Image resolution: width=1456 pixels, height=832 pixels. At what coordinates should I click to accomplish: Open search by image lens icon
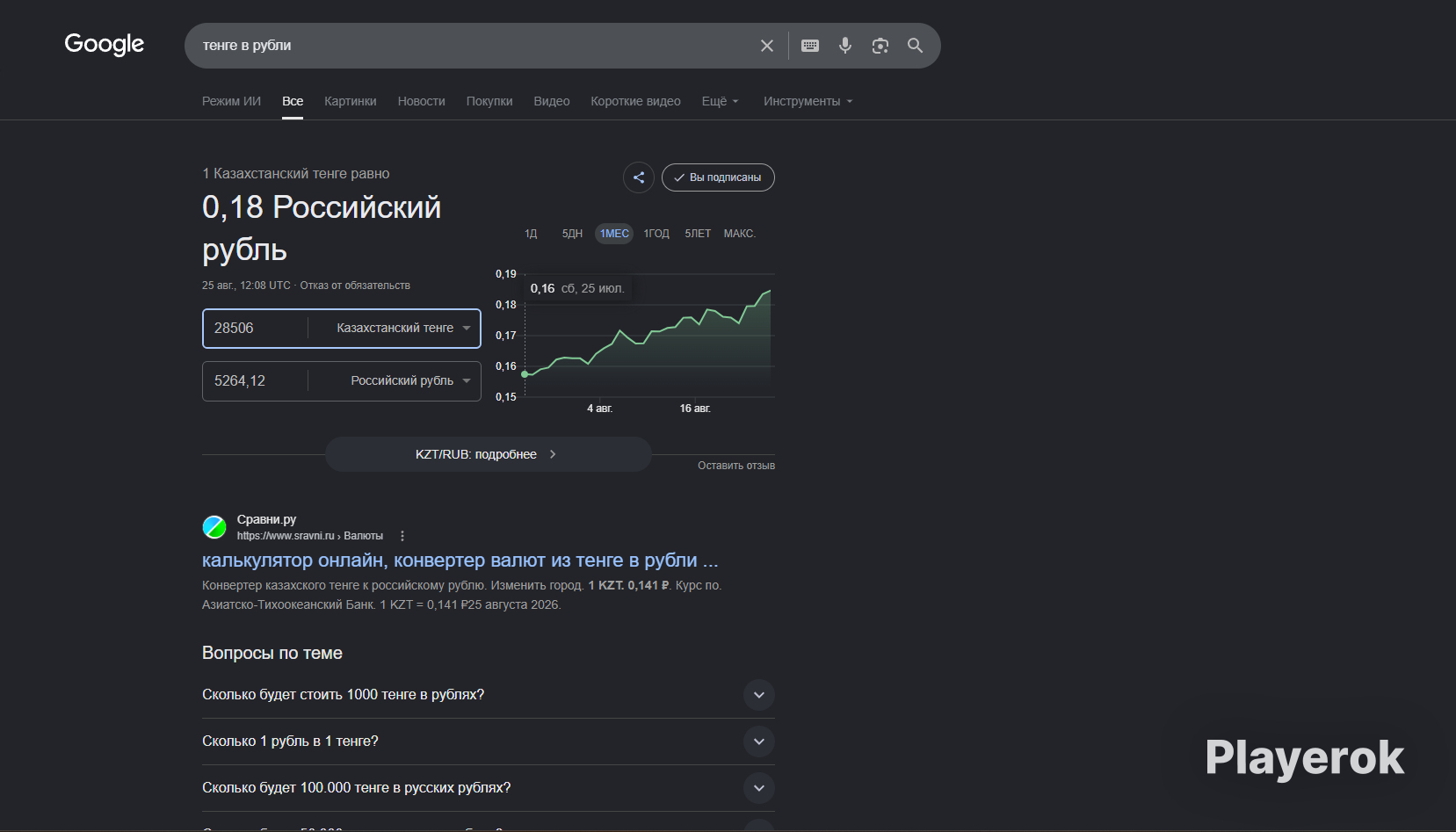coord(880,46)
